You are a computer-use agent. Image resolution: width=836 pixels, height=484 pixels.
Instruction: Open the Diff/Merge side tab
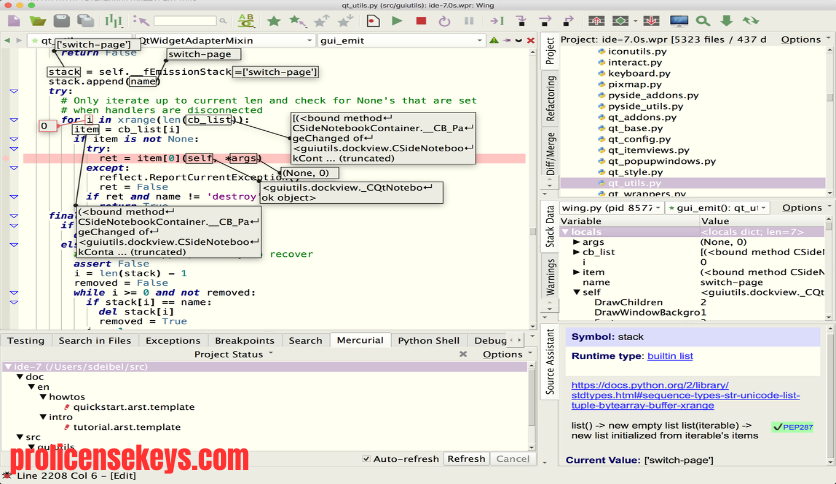pos(550,154)
